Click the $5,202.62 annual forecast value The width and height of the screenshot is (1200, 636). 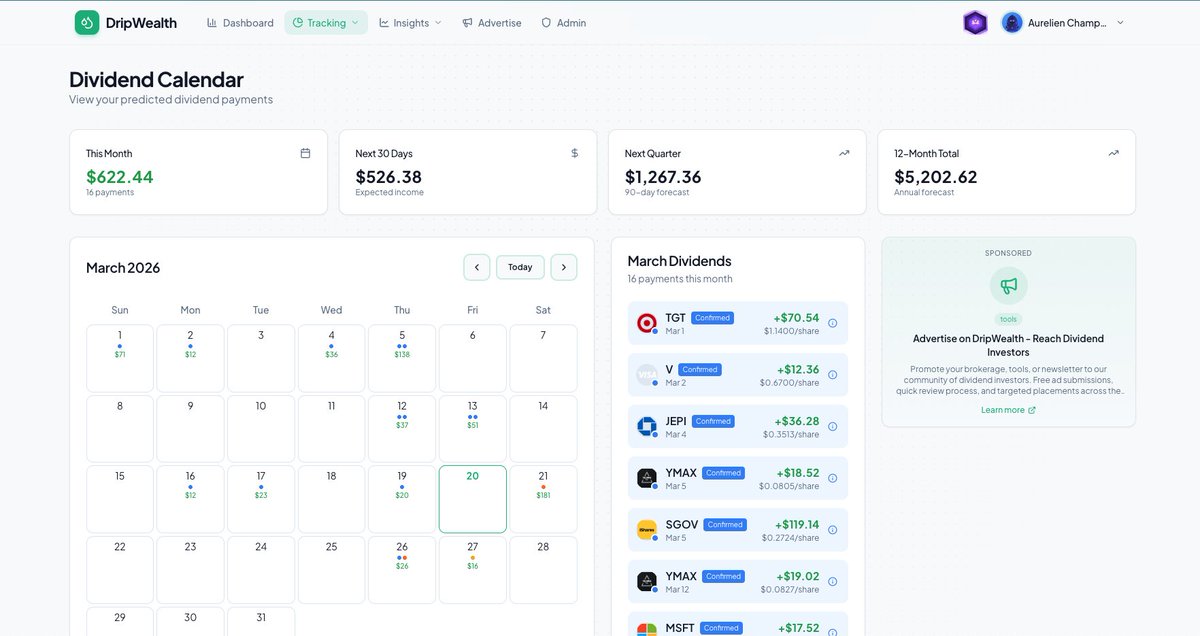click(x=936, y=177)
